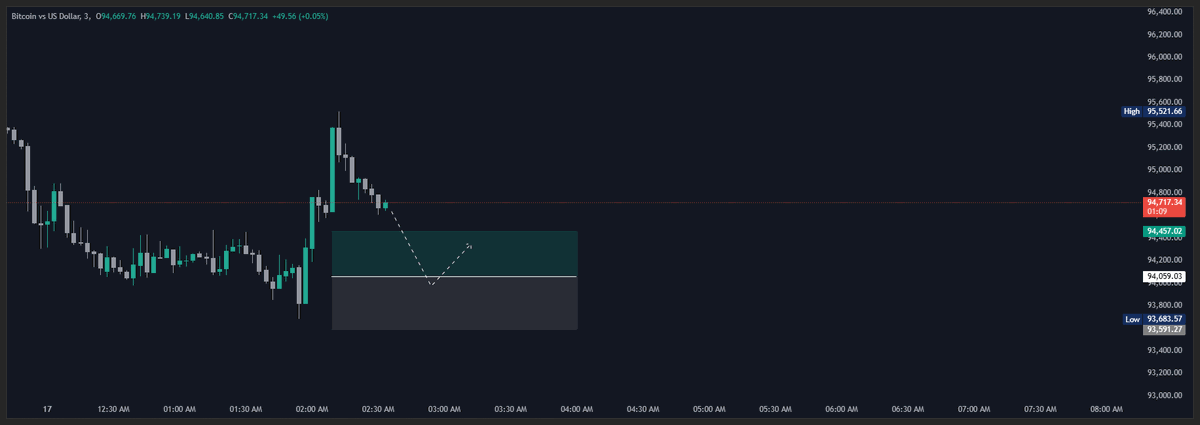Screen dimensions: 1200x425
Task: Click 06:00 AM on the time axis
Action: [842, 409]
